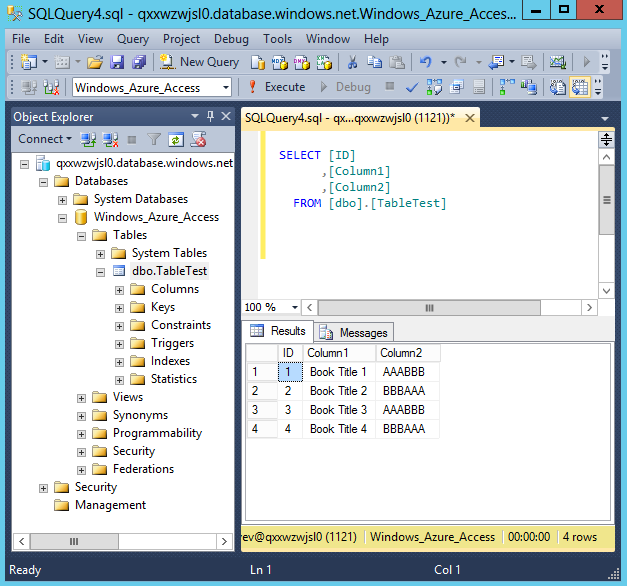Select the Security folder under Windows_Azure_Access

(133, 451)
